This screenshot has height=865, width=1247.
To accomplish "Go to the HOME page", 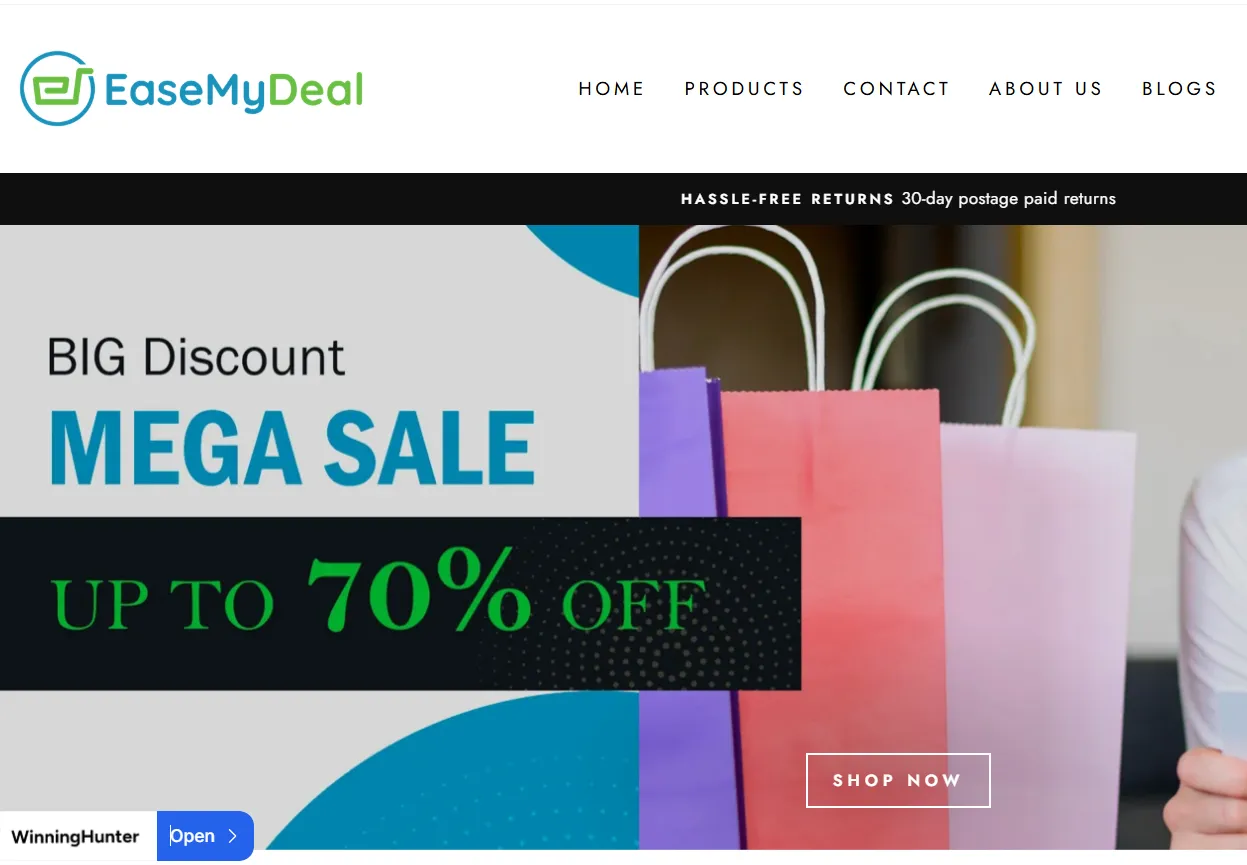I will (611, 89).
